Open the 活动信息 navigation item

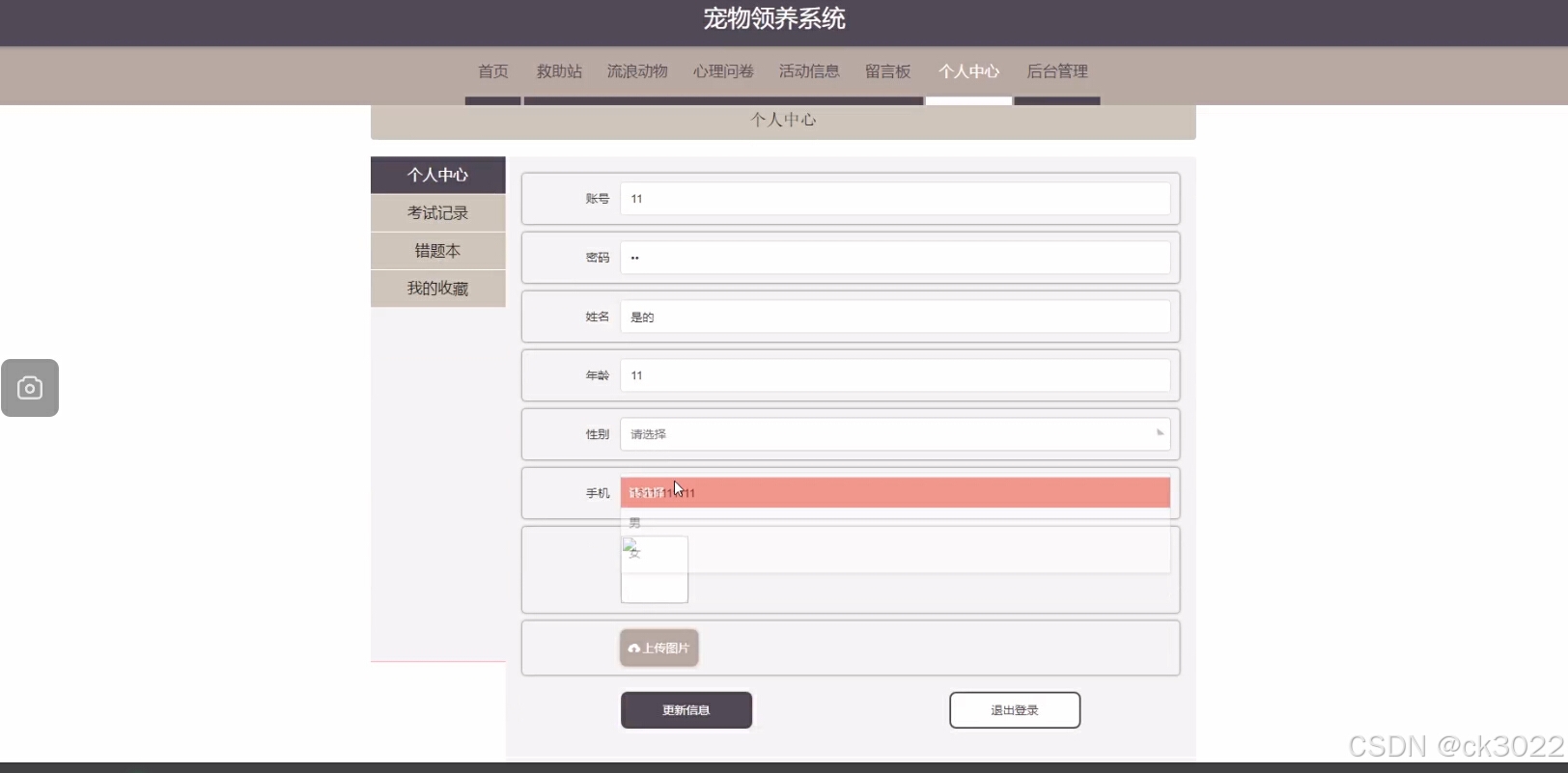coord(809,71)
